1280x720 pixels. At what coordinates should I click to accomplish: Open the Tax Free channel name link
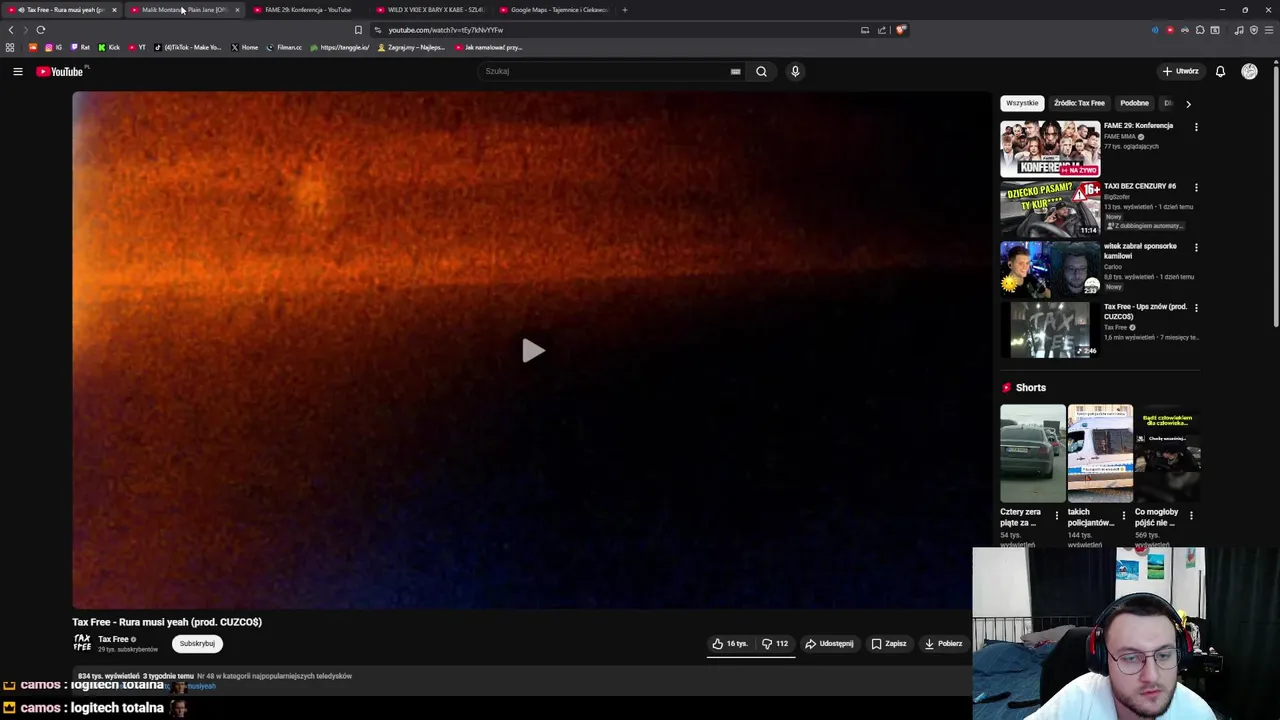point(113,639)
